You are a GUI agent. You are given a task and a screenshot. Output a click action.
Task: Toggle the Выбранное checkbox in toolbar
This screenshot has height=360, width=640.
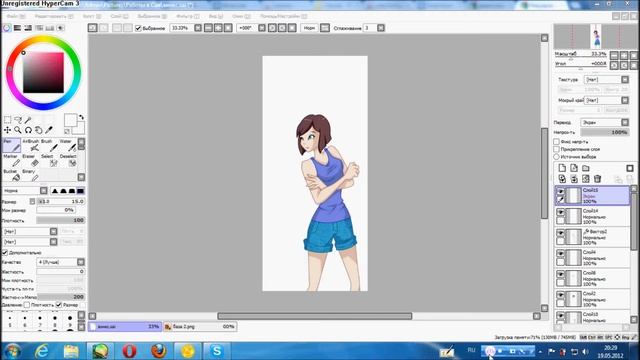pos(138,28)
